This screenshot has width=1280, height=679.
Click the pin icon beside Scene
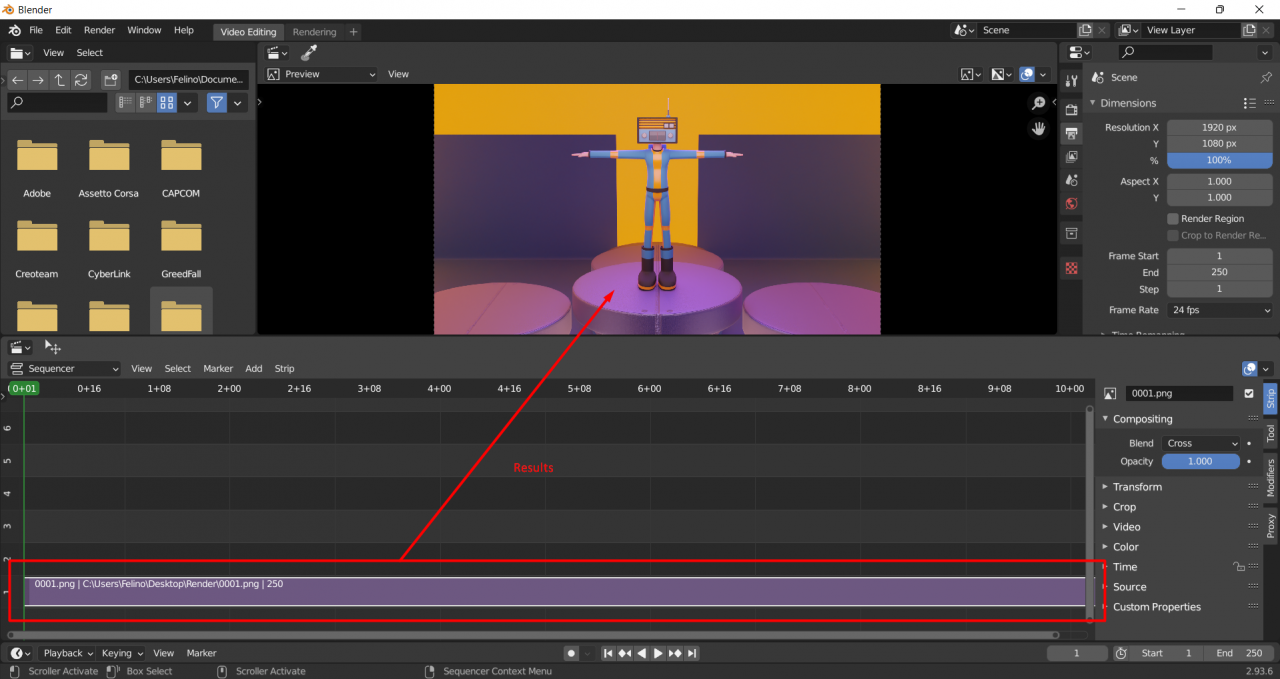1266,78
